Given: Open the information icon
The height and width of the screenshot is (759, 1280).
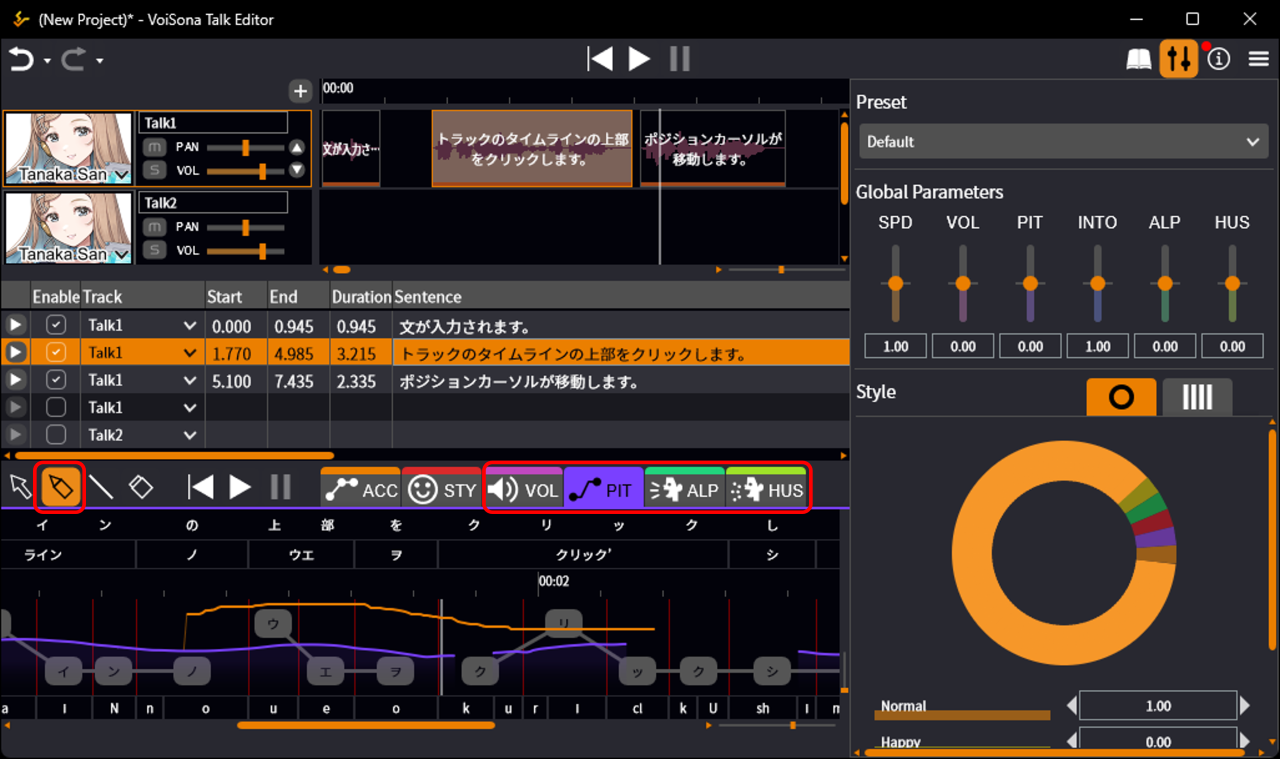Looking at the screenshot, I should tap(1218, 59).
